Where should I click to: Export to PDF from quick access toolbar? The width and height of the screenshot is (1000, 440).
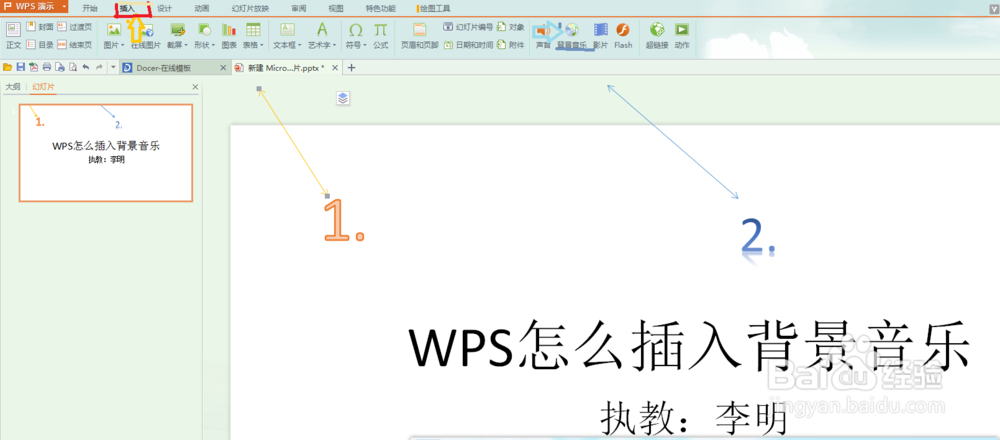33,67
